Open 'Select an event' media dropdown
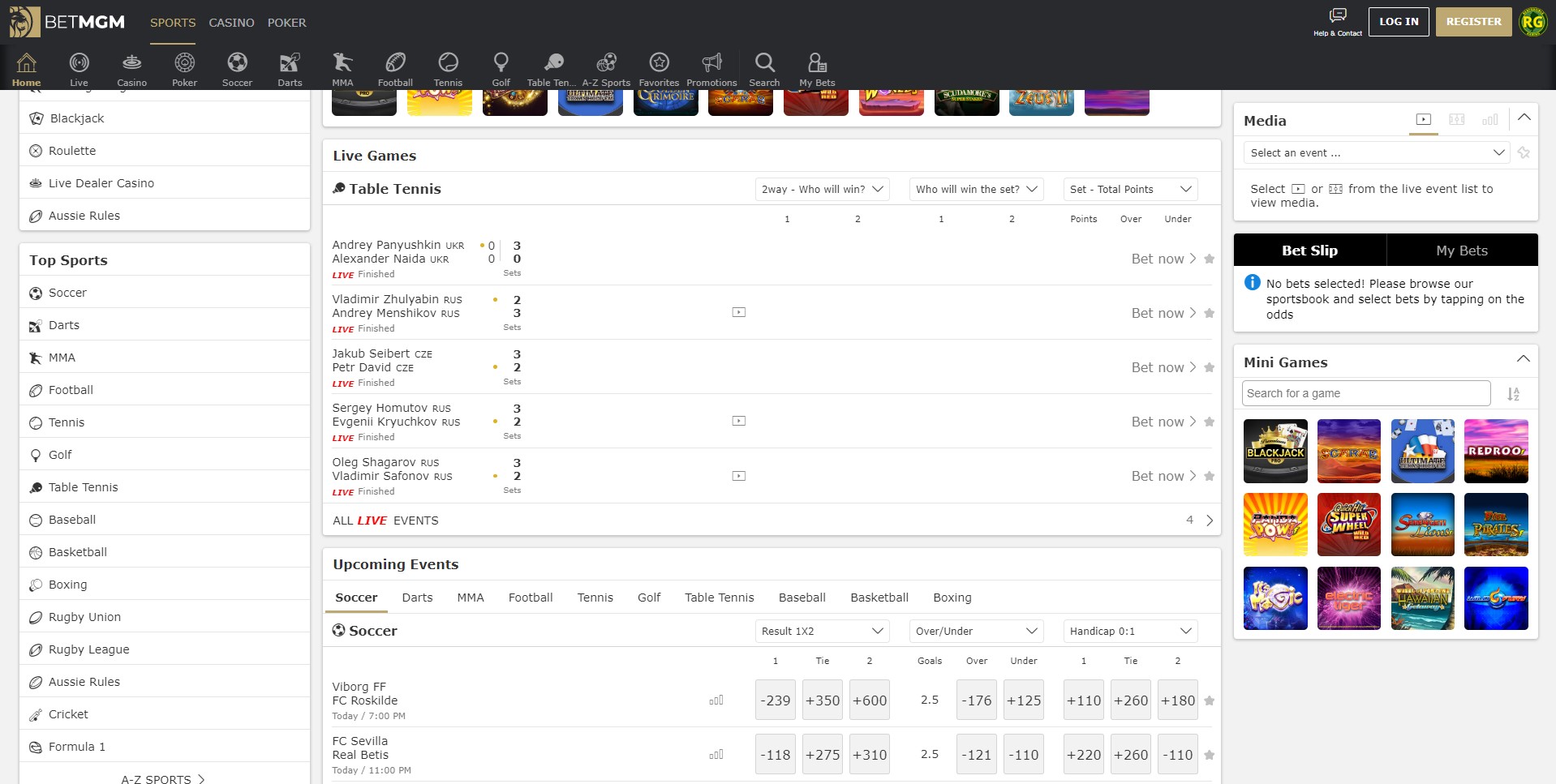The image size is (1556, 784). 1376,152
